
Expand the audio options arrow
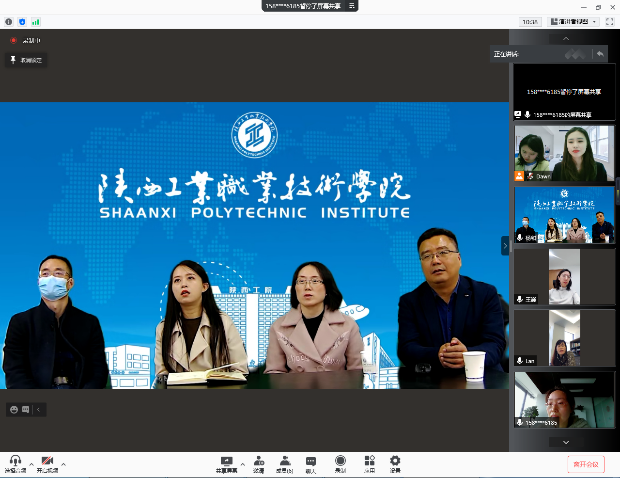30,465
